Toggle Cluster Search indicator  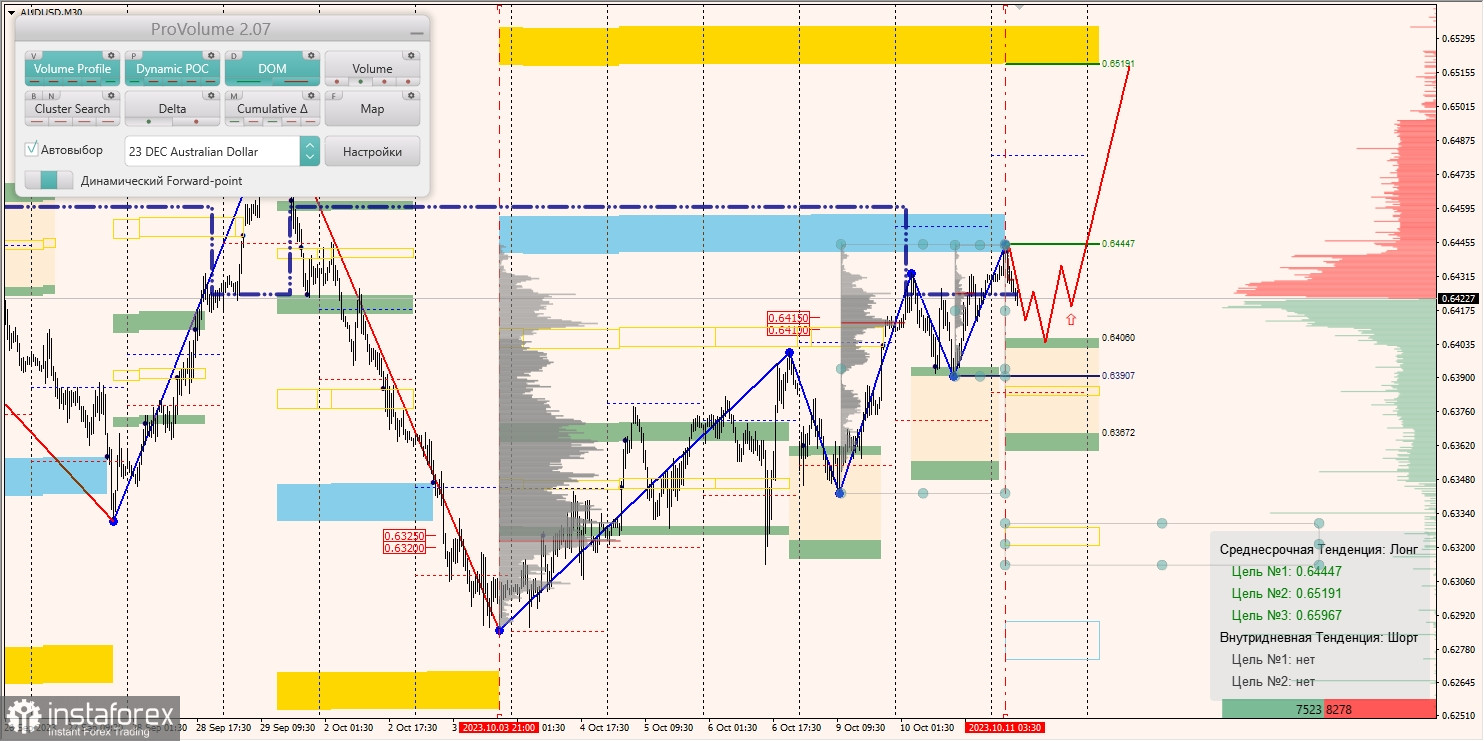(x=72, y=108)
